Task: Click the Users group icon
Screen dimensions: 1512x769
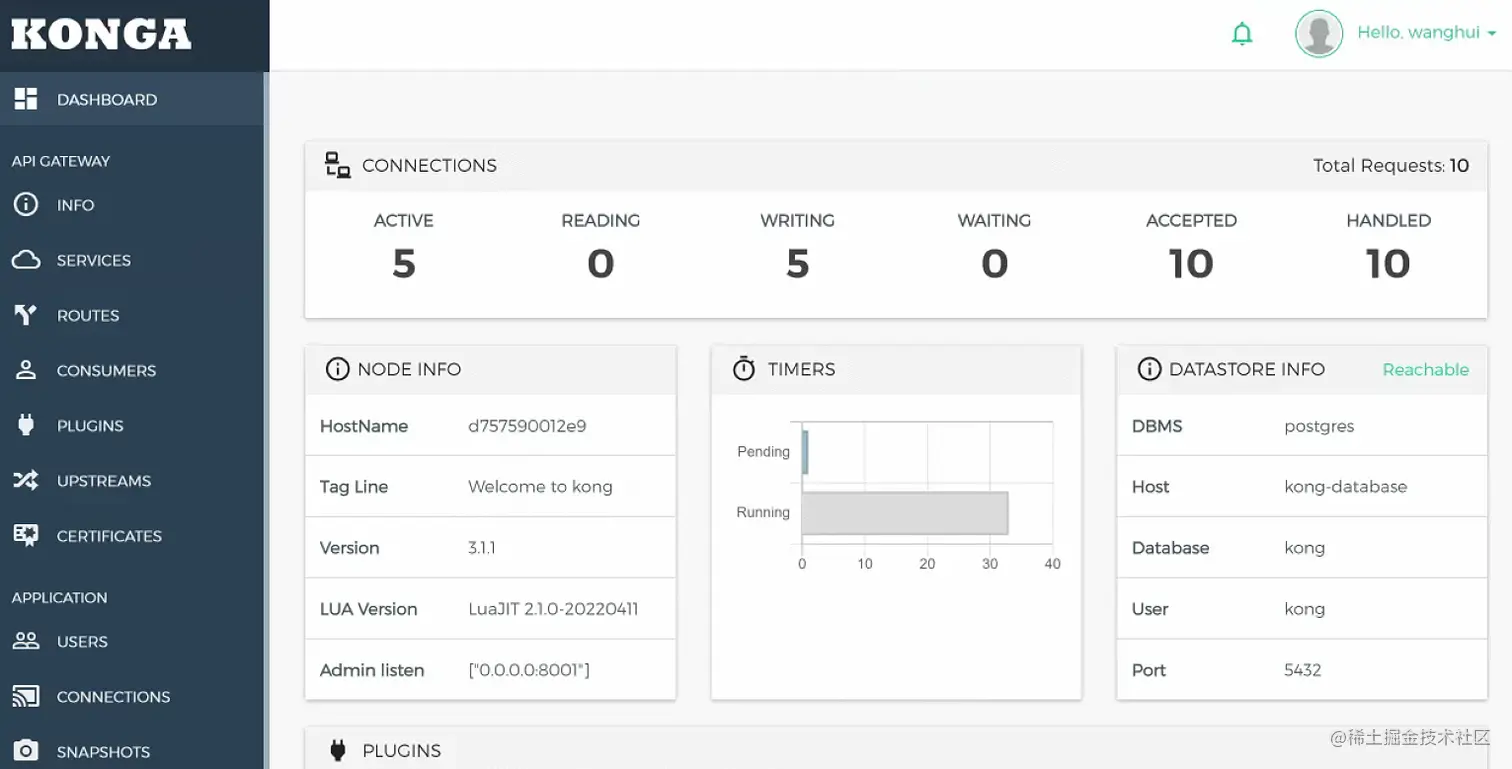Action: point(26,641)
